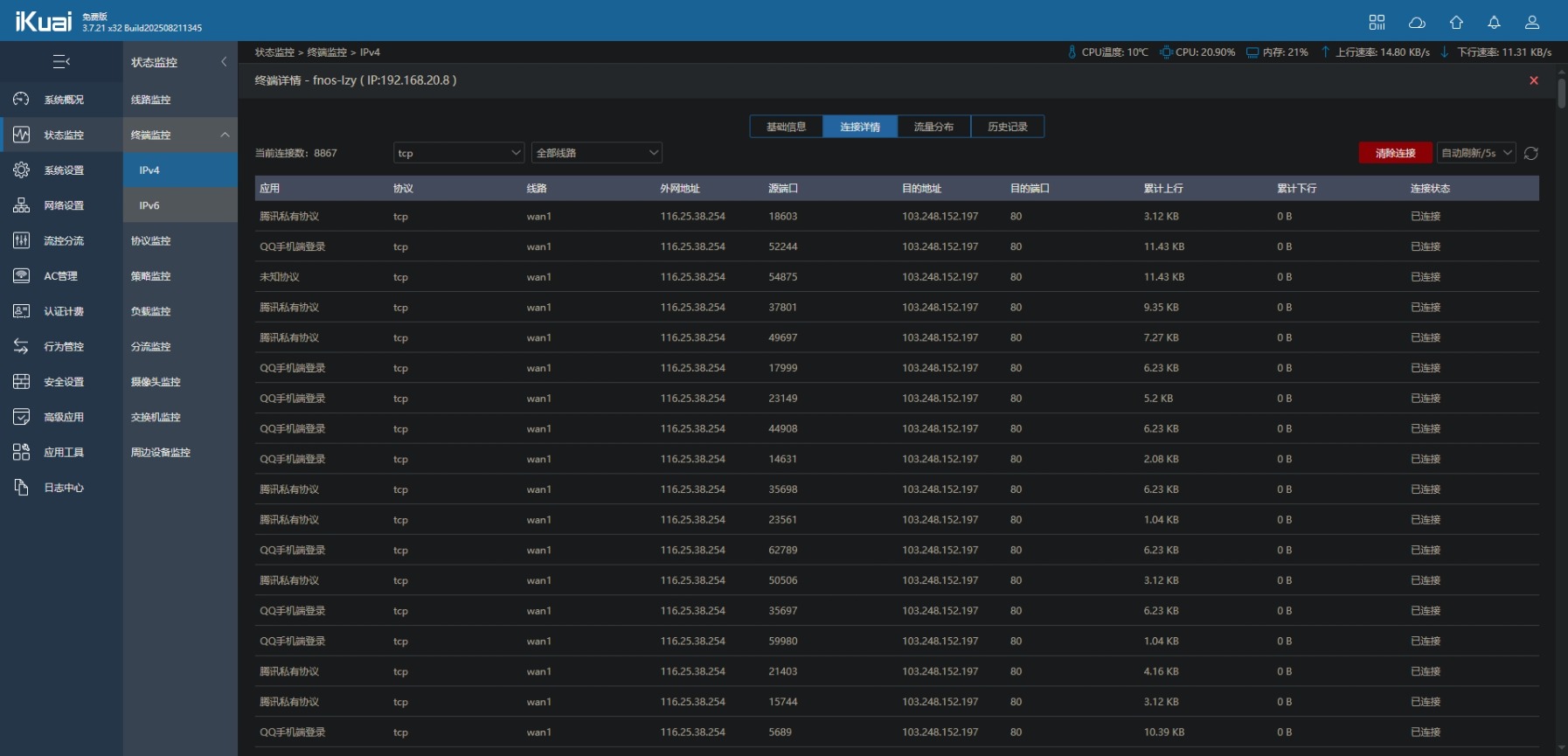
Task: Open 安全设置 in the left sidebar
Action: [63, 382]
